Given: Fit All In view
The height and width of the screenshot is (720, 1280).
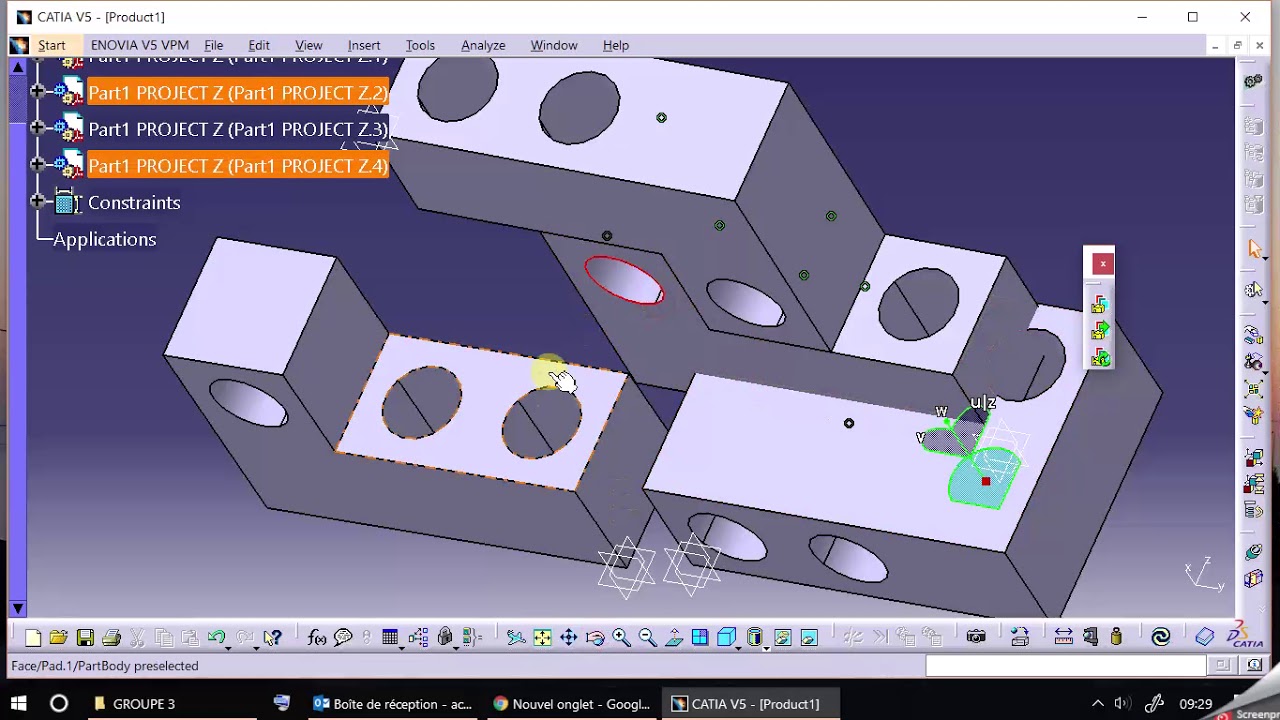Looking at the screenshot, I should click(542, 637).
